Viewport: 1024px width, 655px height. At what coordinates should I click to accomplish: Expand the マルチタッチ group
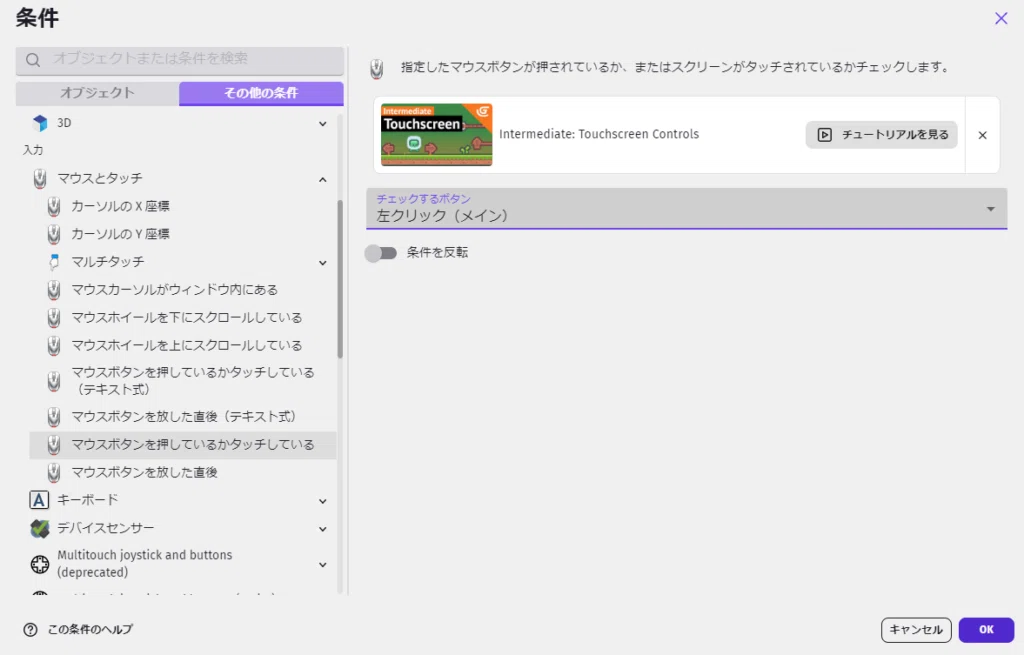tap(323, 263)
